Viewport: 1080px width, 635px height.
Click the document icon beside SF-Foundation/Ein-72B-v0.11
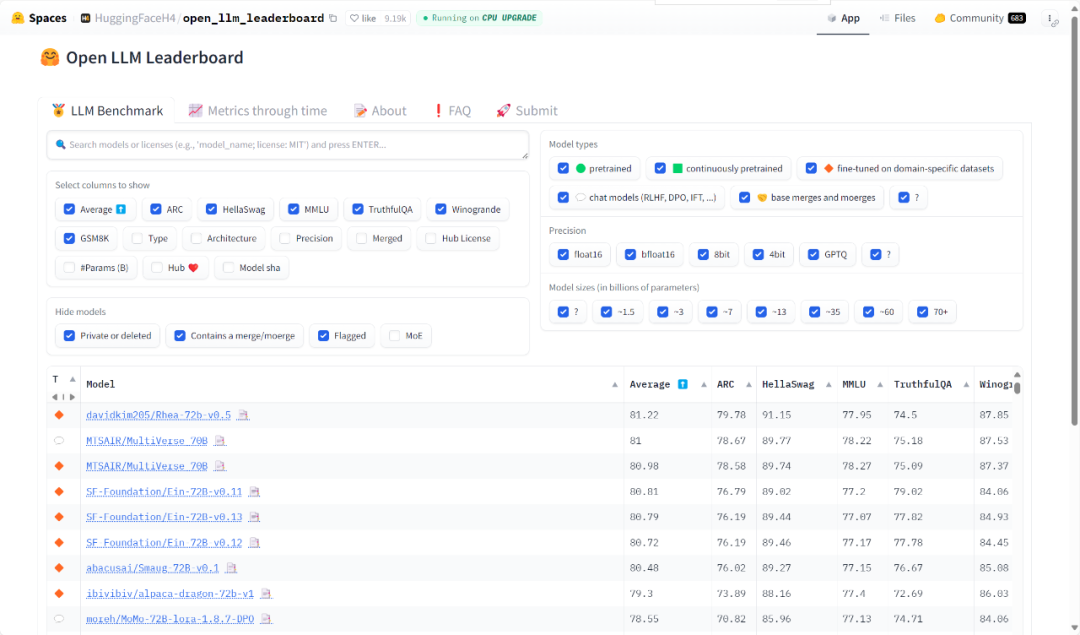coord(254,492)
